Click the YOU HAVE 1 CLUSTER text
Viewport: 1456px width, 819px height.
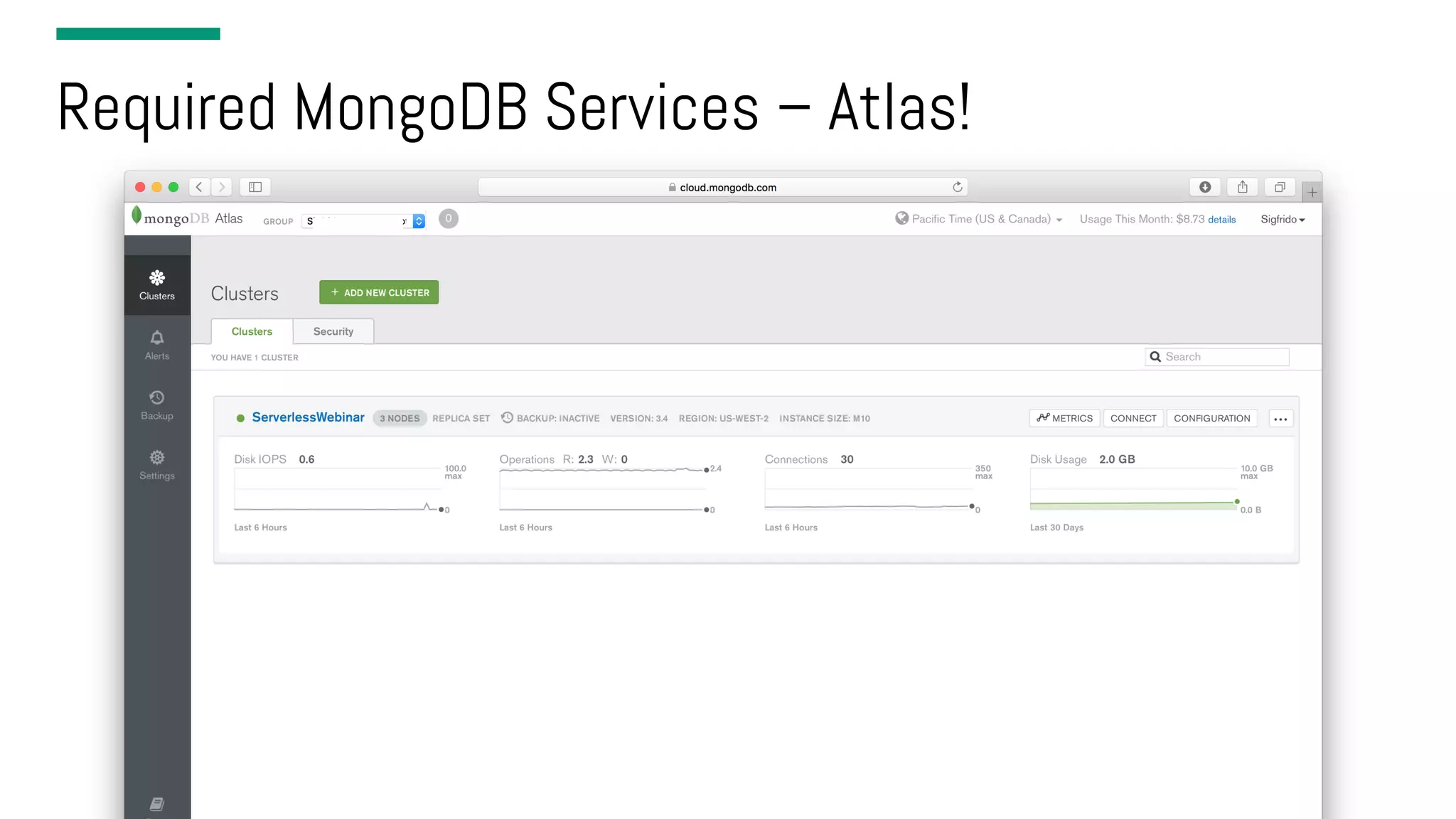(x=255, y=358)
